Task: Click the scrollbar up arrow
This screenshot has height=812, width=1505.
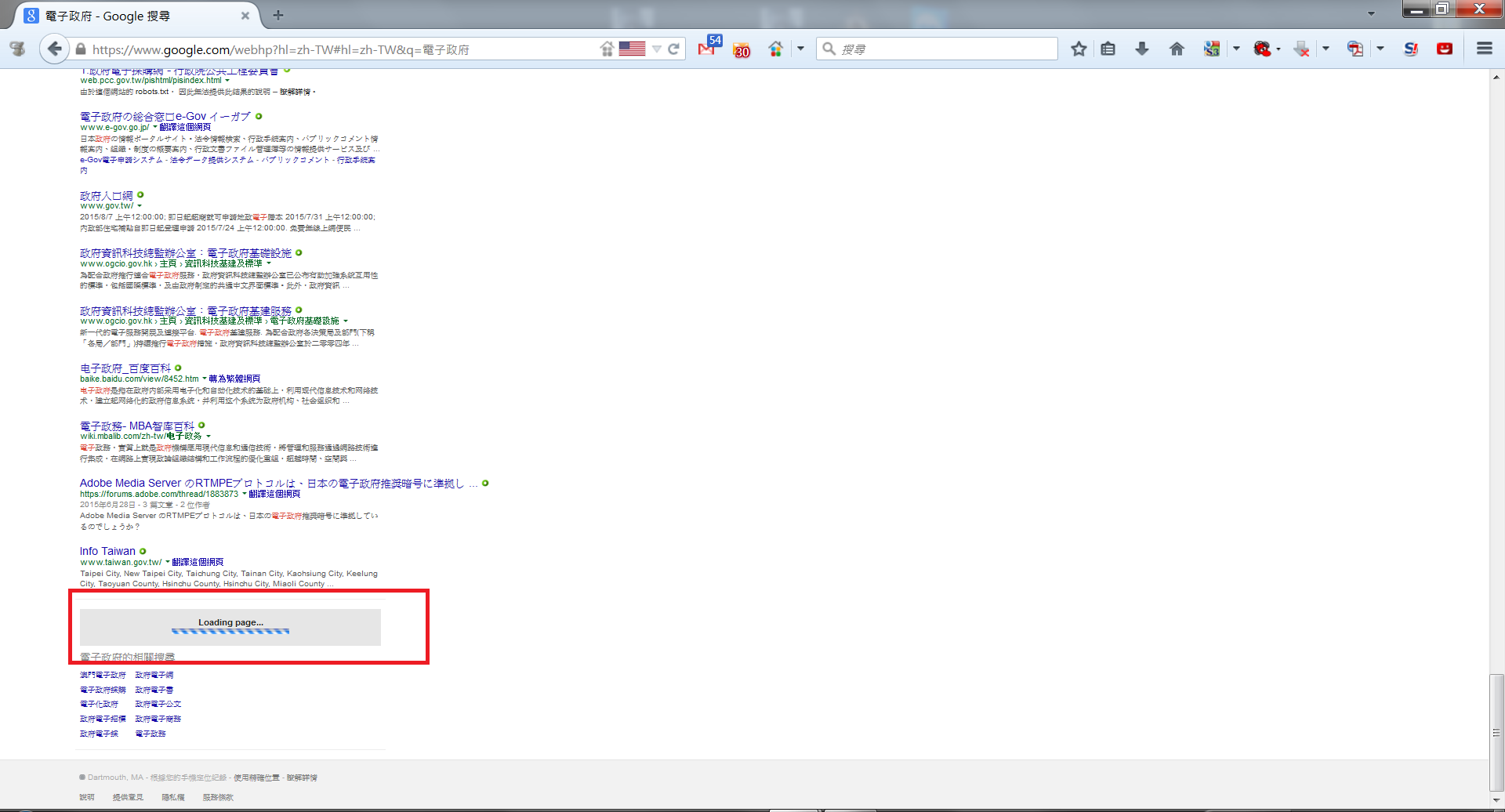Action: (1496, 77)
